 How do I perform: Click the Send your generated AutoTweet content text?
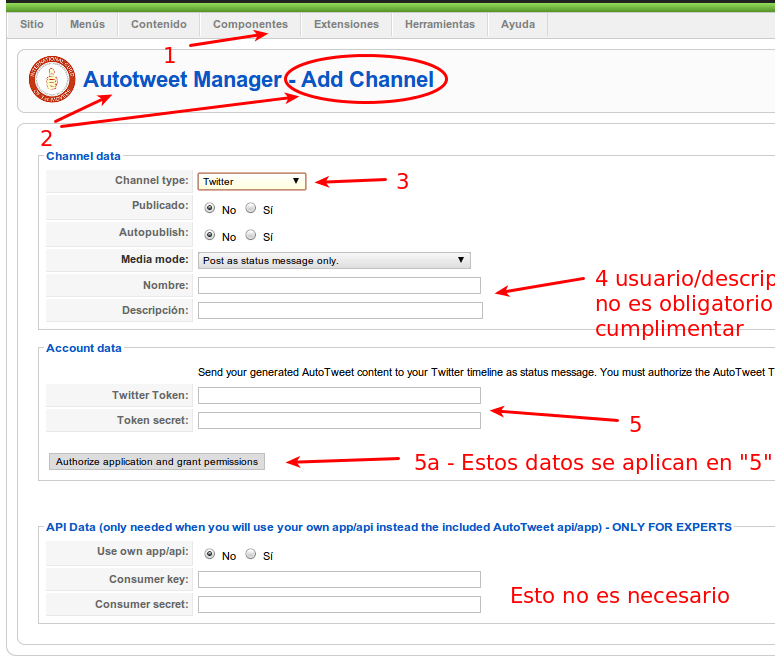pyautogui.click(x=486, y=372)
